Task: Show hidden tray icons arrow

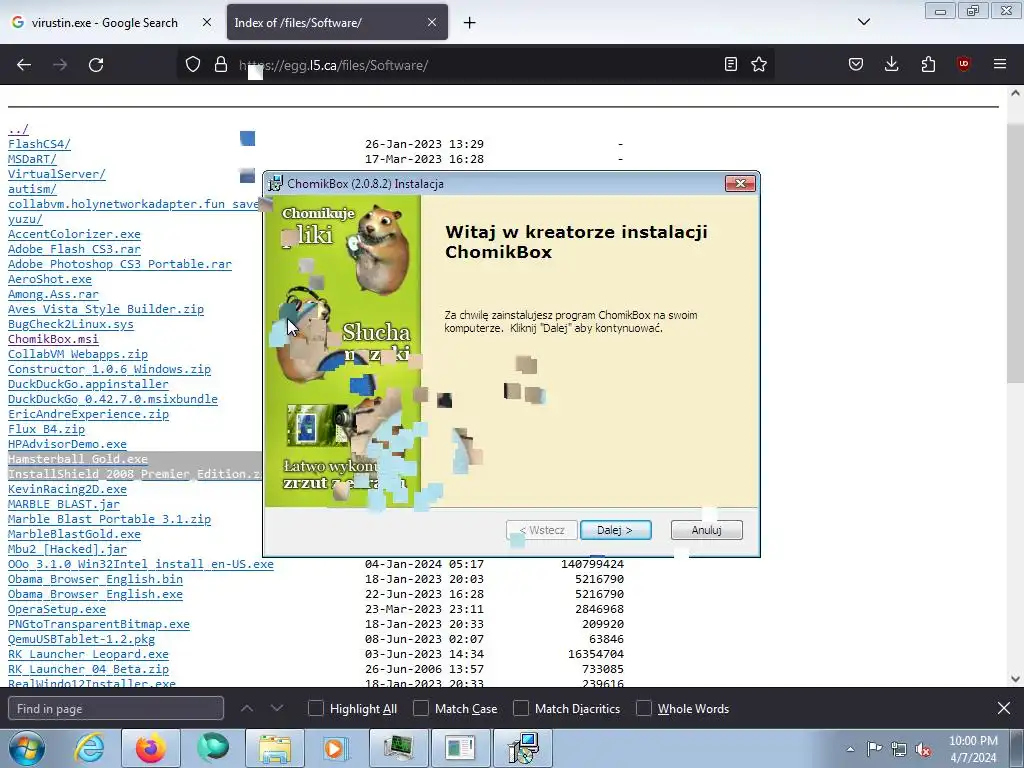Action: (x=850, y=749)
